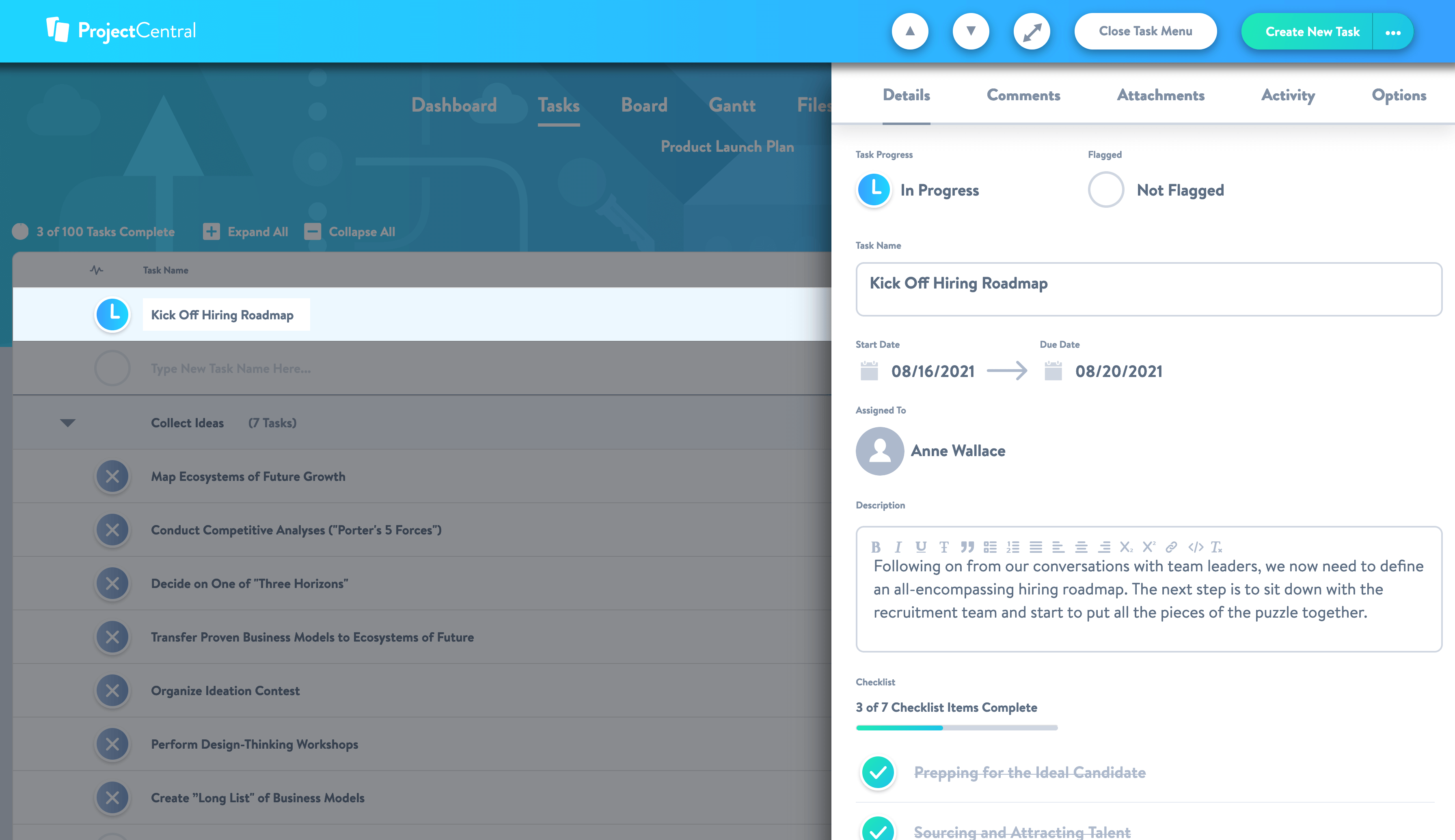Open the Create New Task more options
Screen dimensions: 1455x840
1392,32
